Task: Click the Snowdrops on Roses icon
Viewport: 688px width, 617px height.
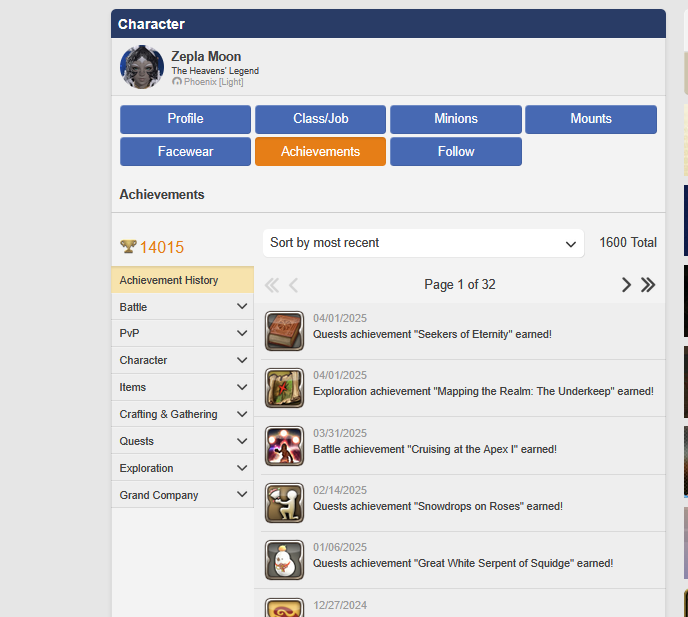Action: (x=284, y=503)
